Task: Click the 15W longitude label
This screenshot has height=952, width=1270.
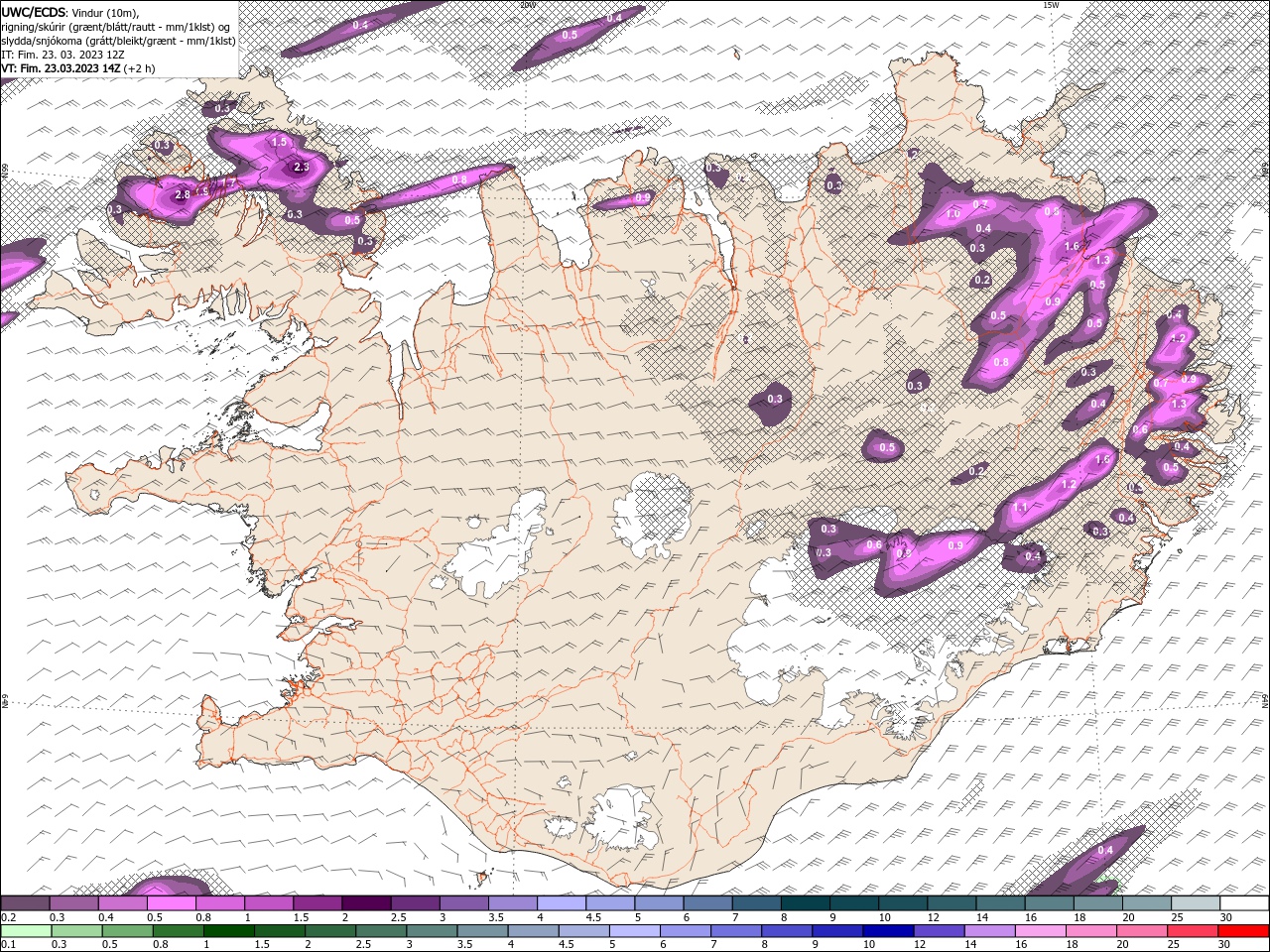Action: point(1050,5)
